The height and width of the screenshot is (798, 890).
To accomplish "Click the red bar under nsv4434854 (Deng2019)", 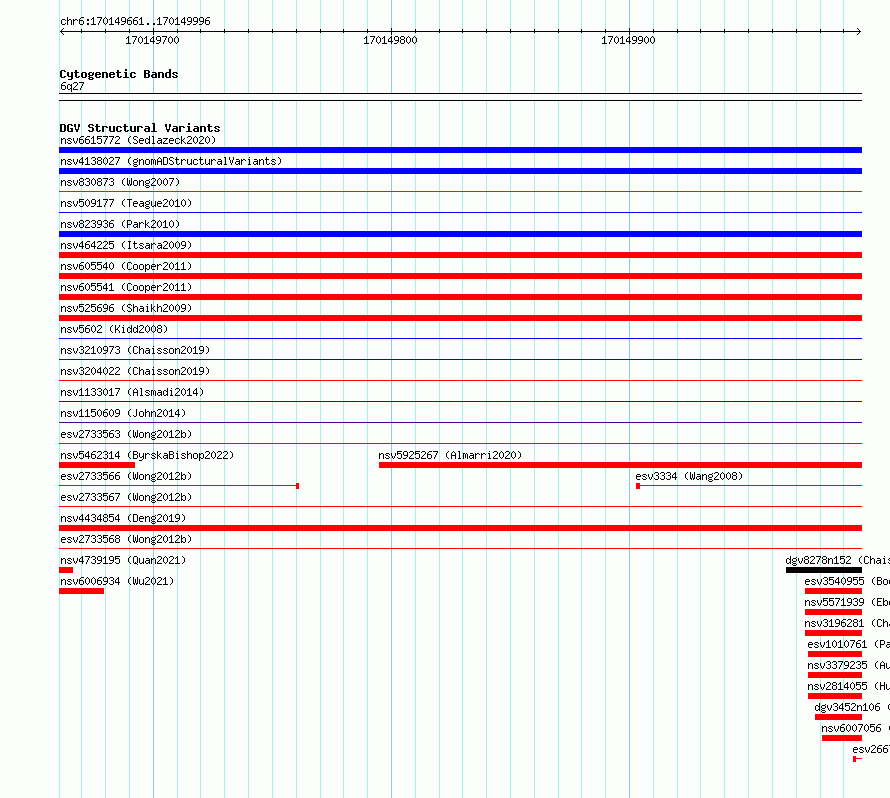I will point(460,528).
